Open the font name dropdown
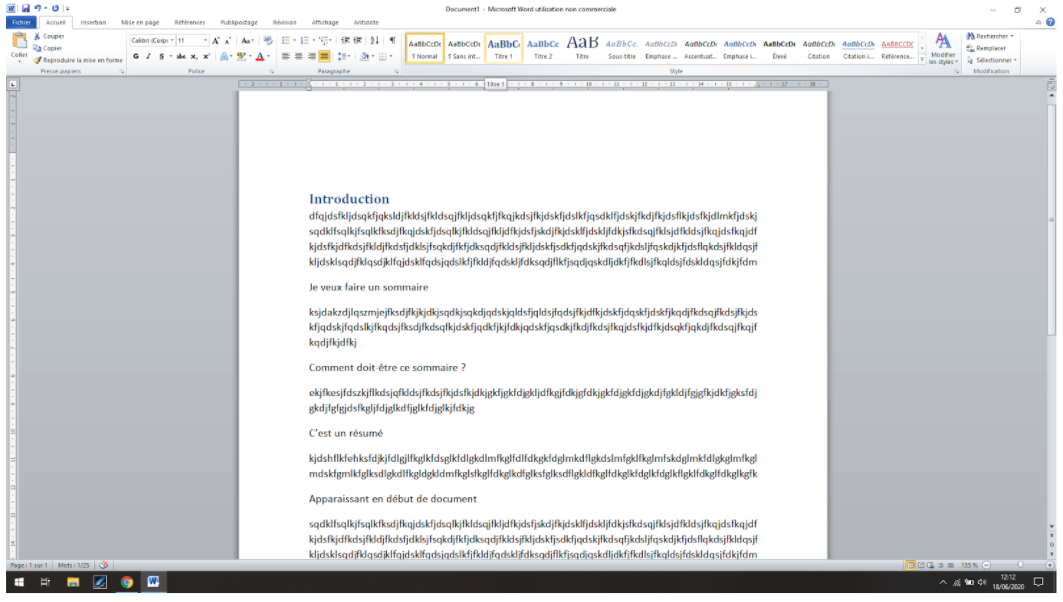The image size is (1063, 602). (x=172, y=41)
